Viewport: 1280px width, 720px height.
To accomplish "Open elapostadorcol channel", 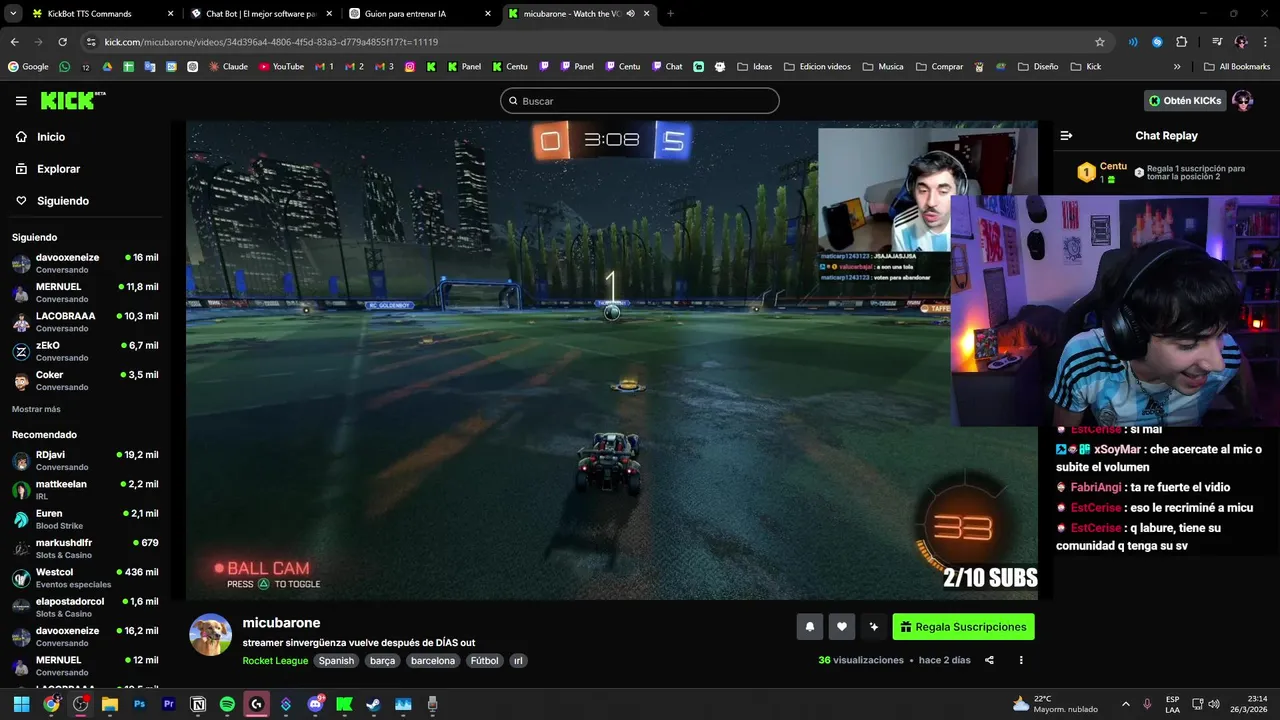I will [85, 607].
